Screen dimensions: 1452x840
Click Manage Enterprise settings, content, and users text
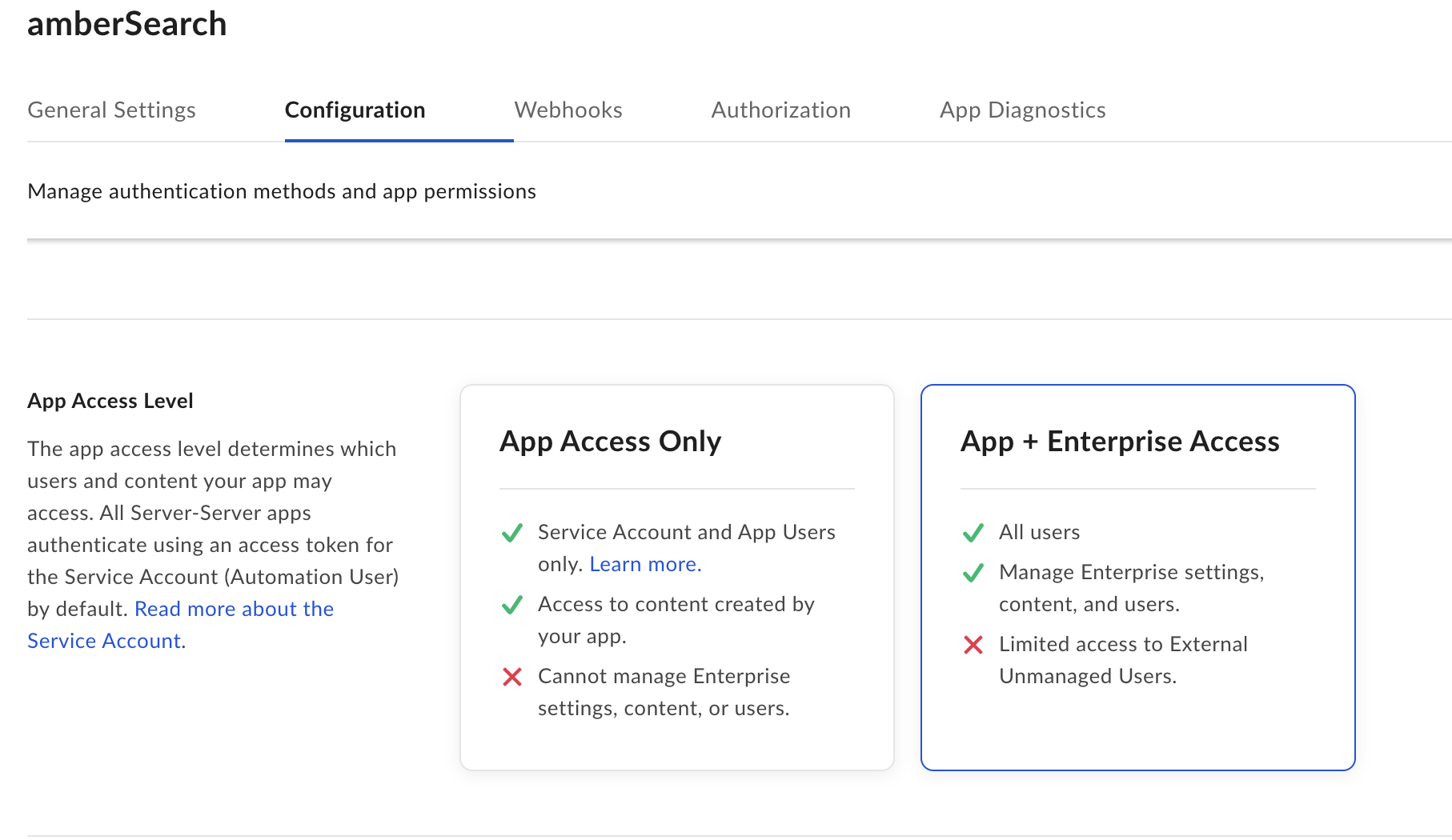[1131, 588]
